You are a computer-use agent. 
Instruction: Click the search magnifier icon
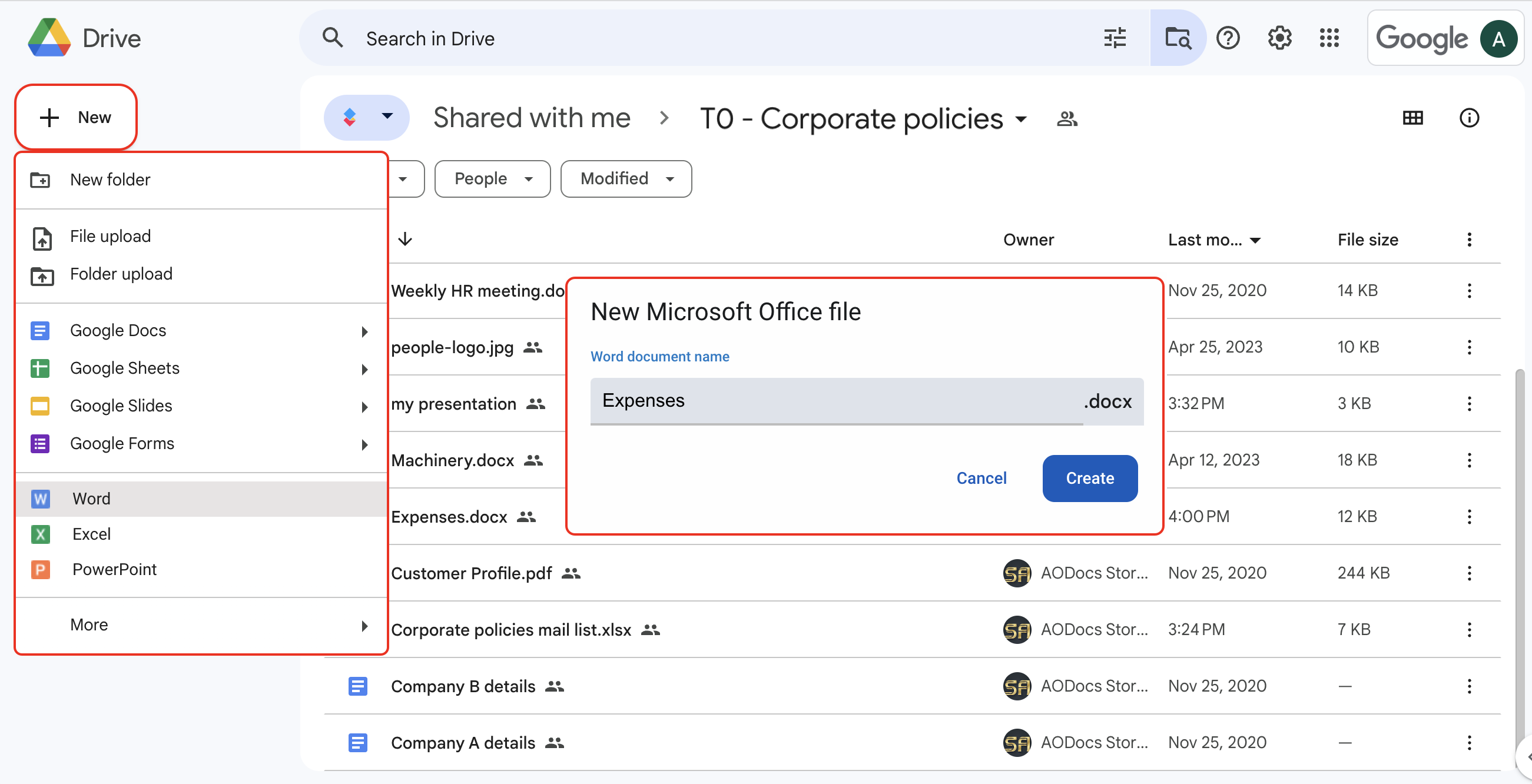click(x=333, y=38)
